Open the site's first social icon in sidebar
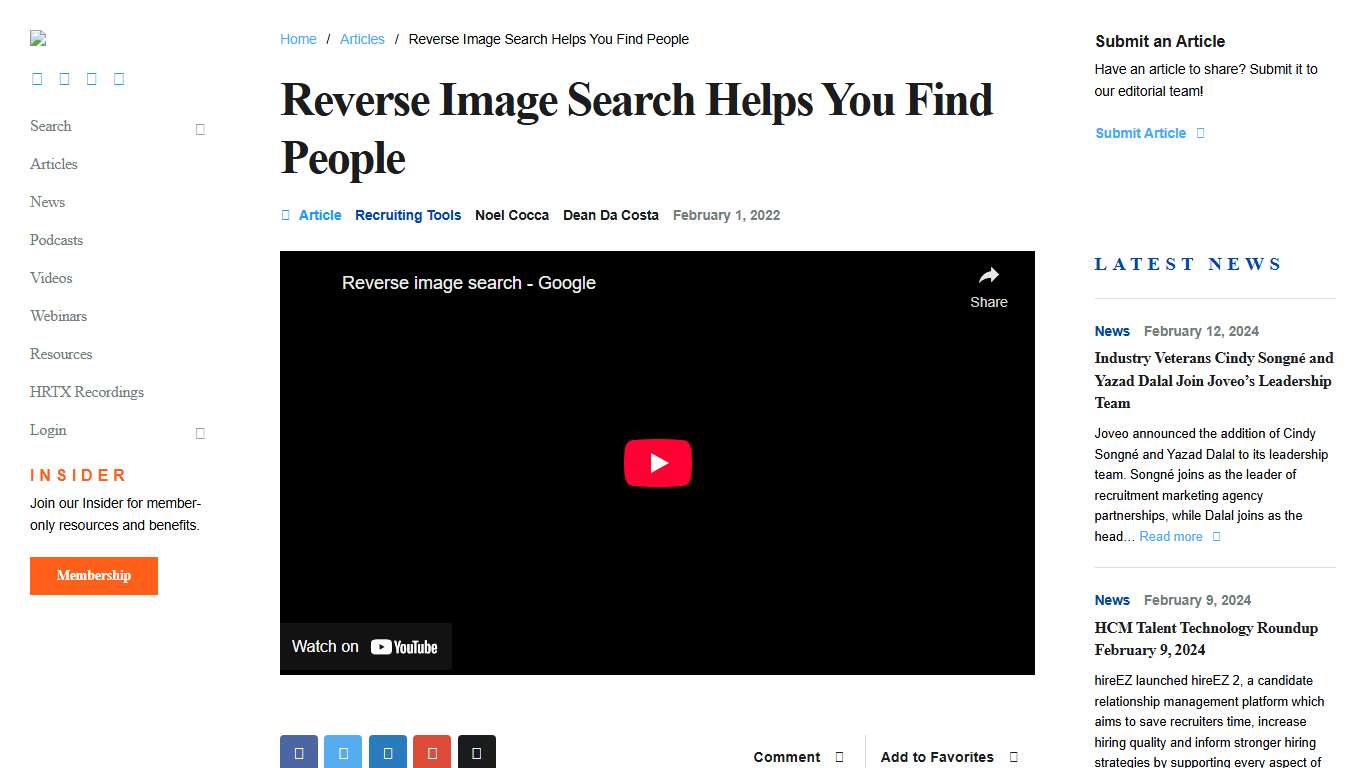Viewport: 1366px width, 768px height. pos(37,78)
